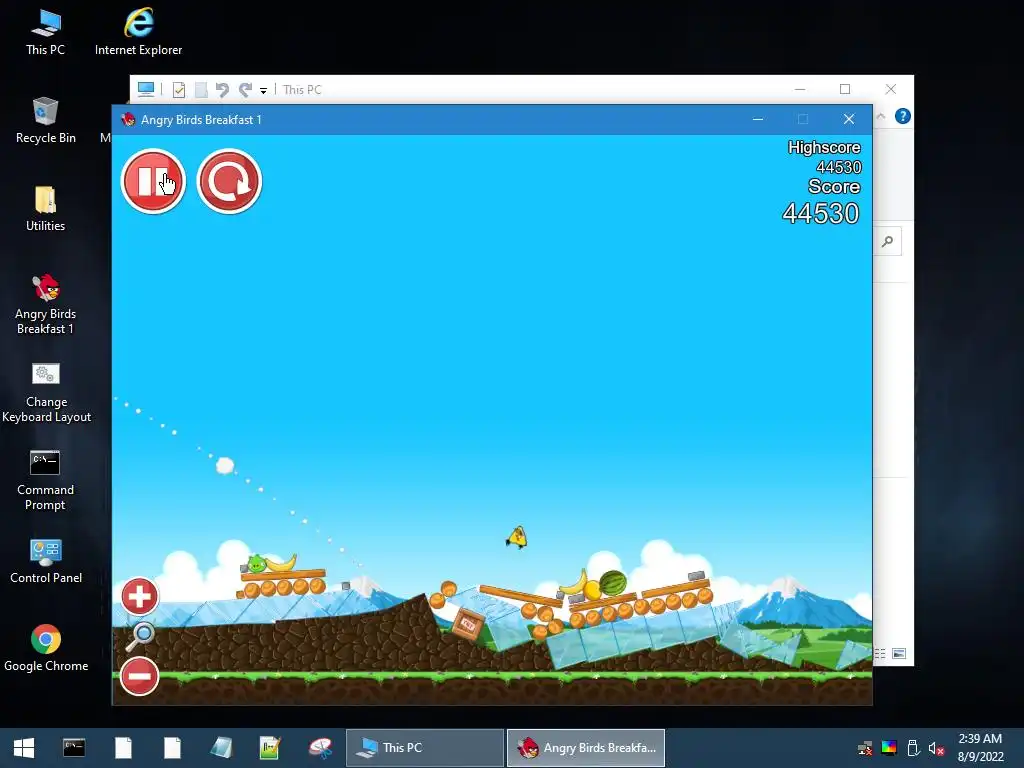Viewport: 1024px width, 768px height.
Task: Click the tilted glass pane taskbar icon
Action: (221, 748)
